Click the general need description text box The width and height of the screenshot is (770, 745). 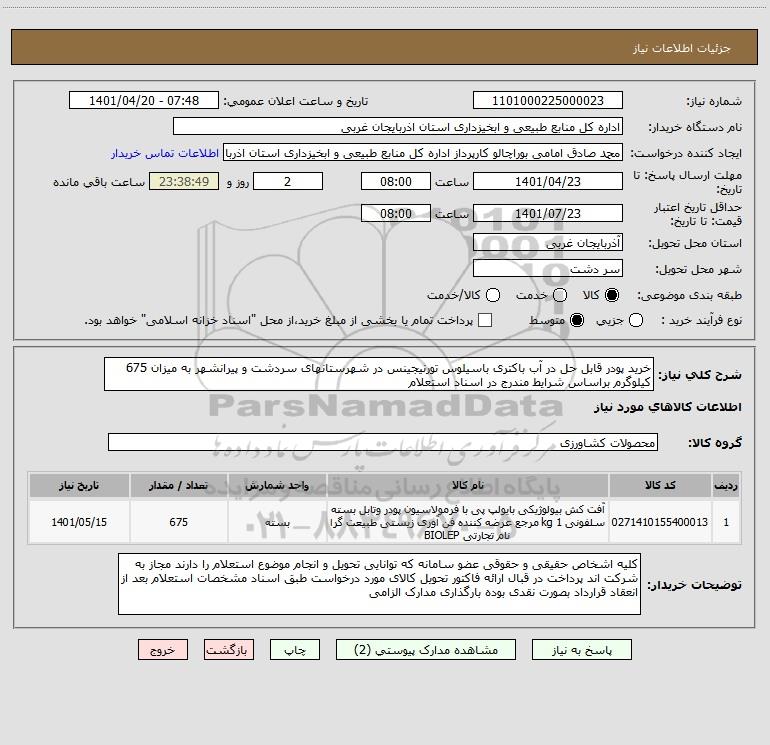pyautogui.click(x=379, y=375)
